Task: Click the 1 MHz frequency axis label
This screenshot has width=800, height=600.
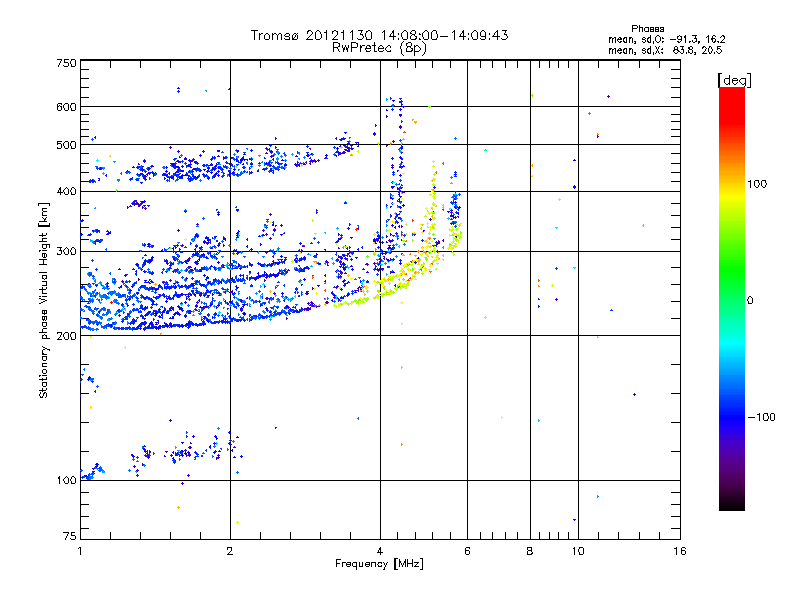Action: click(81, 551)
